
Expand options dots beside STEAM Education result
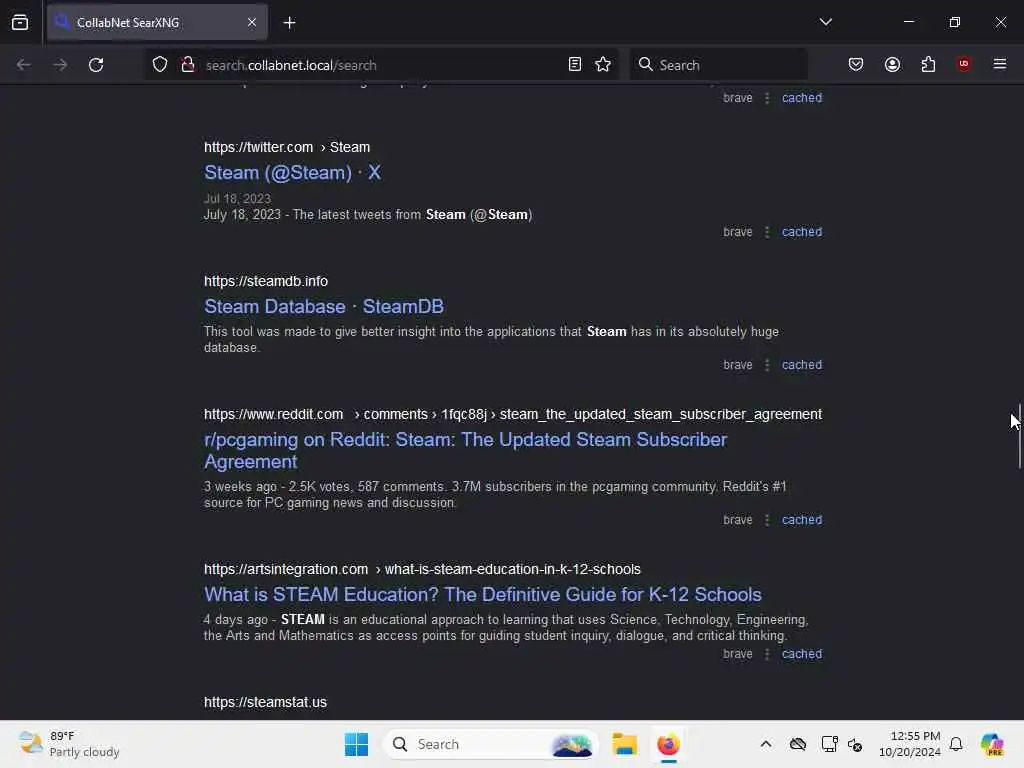[767, 654]
